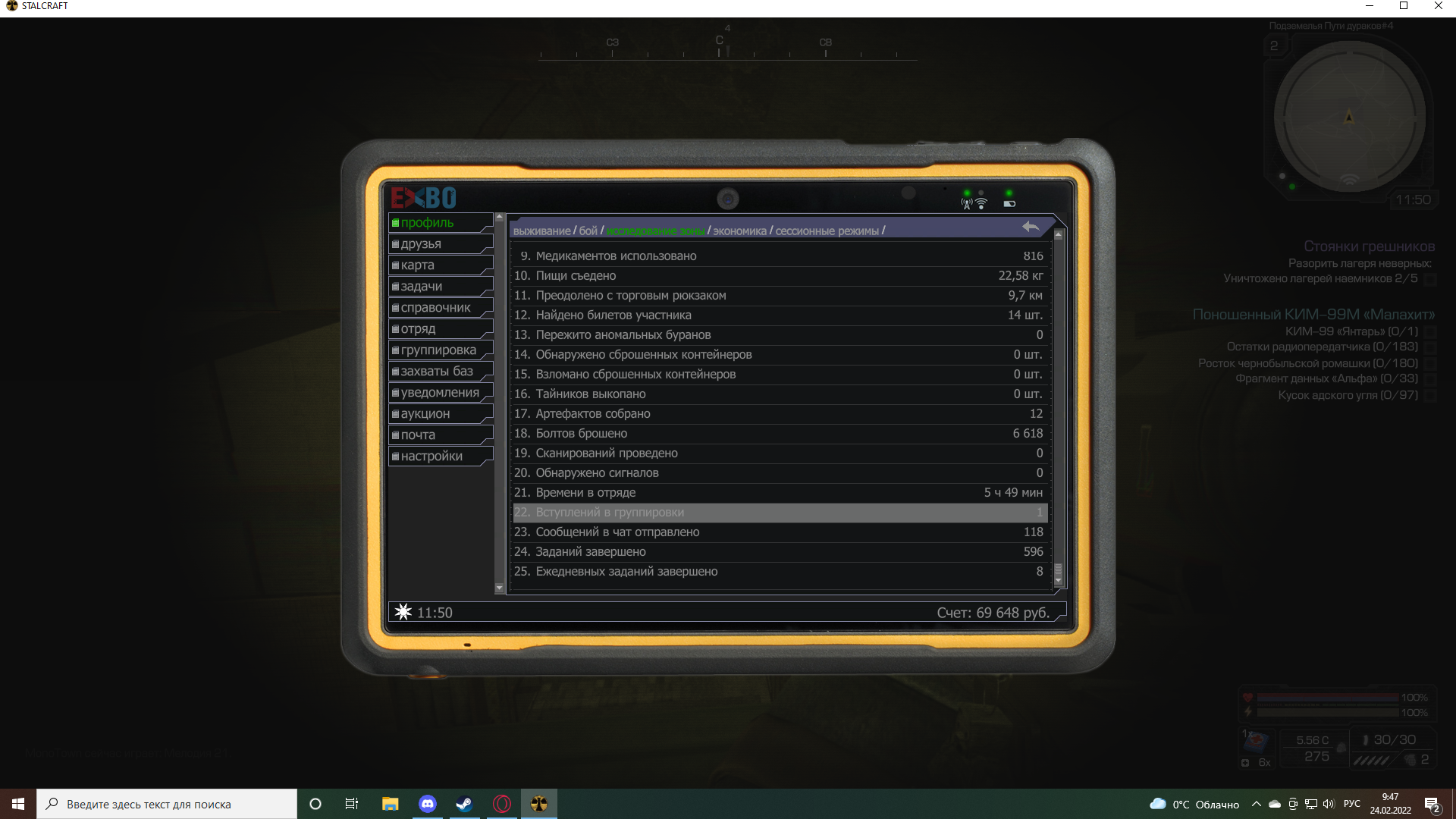Click the sidebar scrollbar up arrow

pos(499,218)
